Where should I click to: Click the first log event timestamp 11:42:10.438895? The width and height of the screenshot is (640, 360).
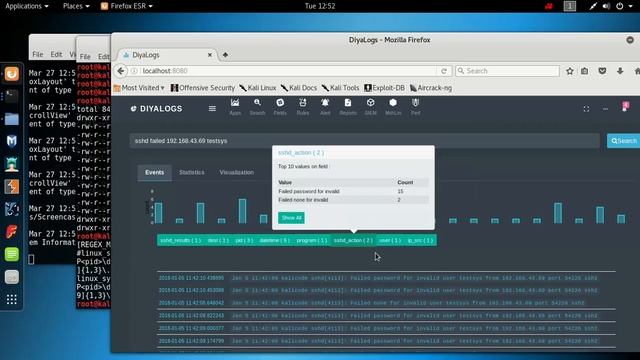[191, 278]
